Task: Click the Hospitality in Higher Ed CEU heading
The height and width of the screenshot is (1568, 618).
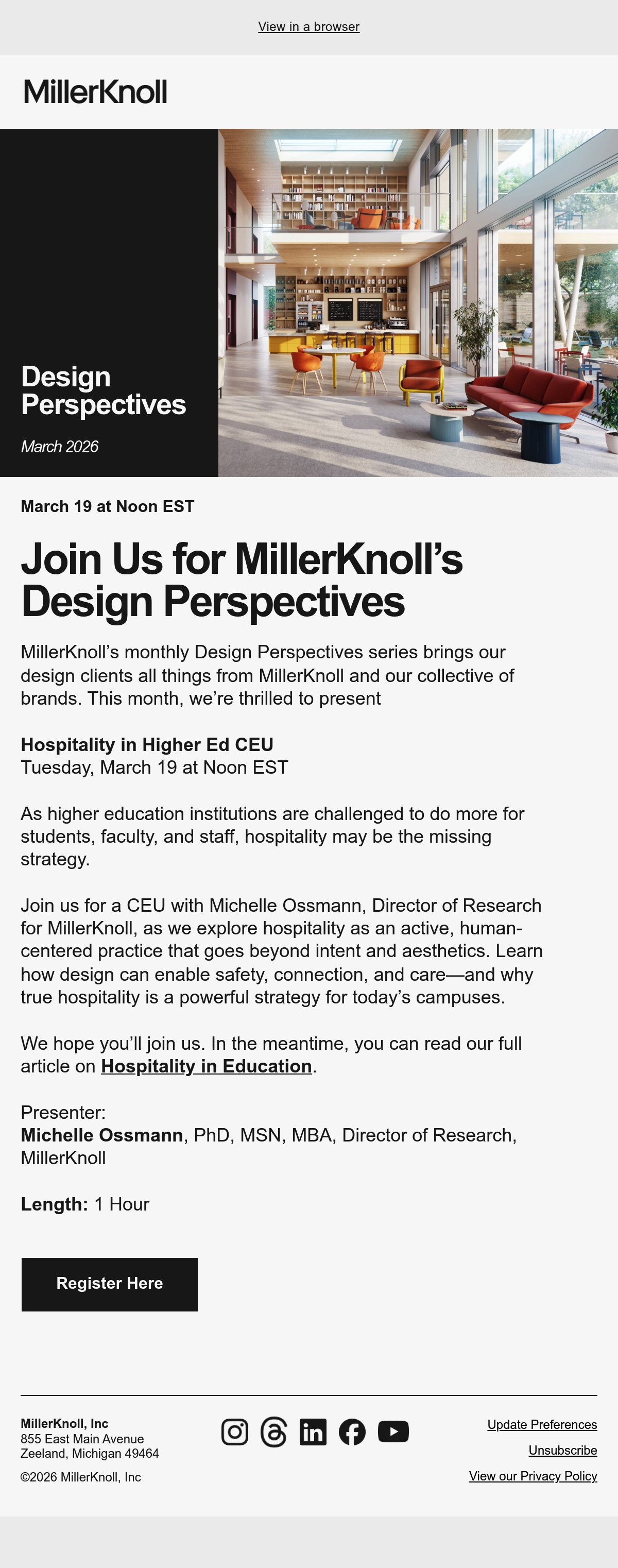Action: tap(147, 744)
